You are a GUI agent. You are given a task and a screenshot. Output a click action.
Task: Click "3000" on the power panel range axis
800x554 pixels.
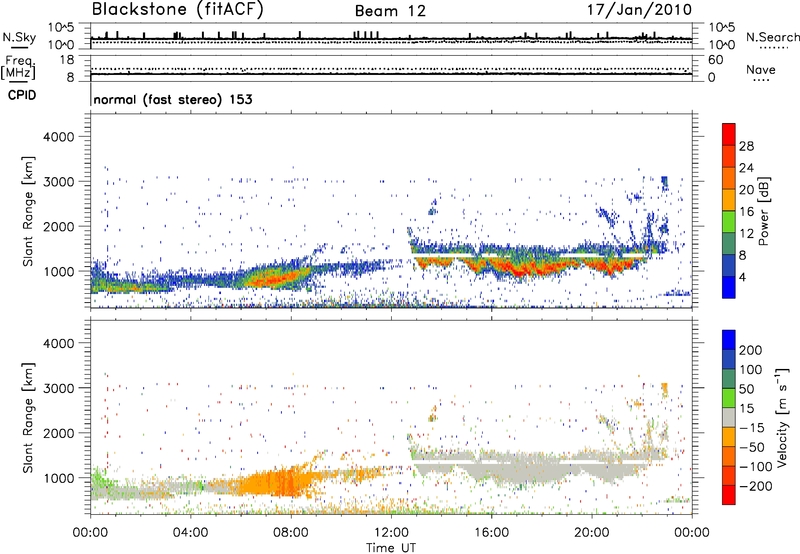tap(58, 182)
